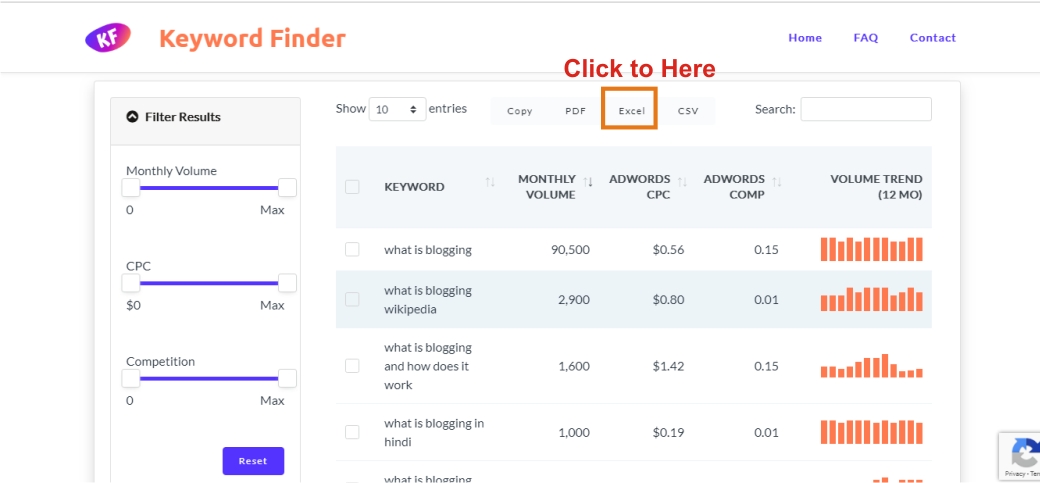Check the select-all header checkbox
Viewport: 1040px width, 483px height.
tap(352, 187)
